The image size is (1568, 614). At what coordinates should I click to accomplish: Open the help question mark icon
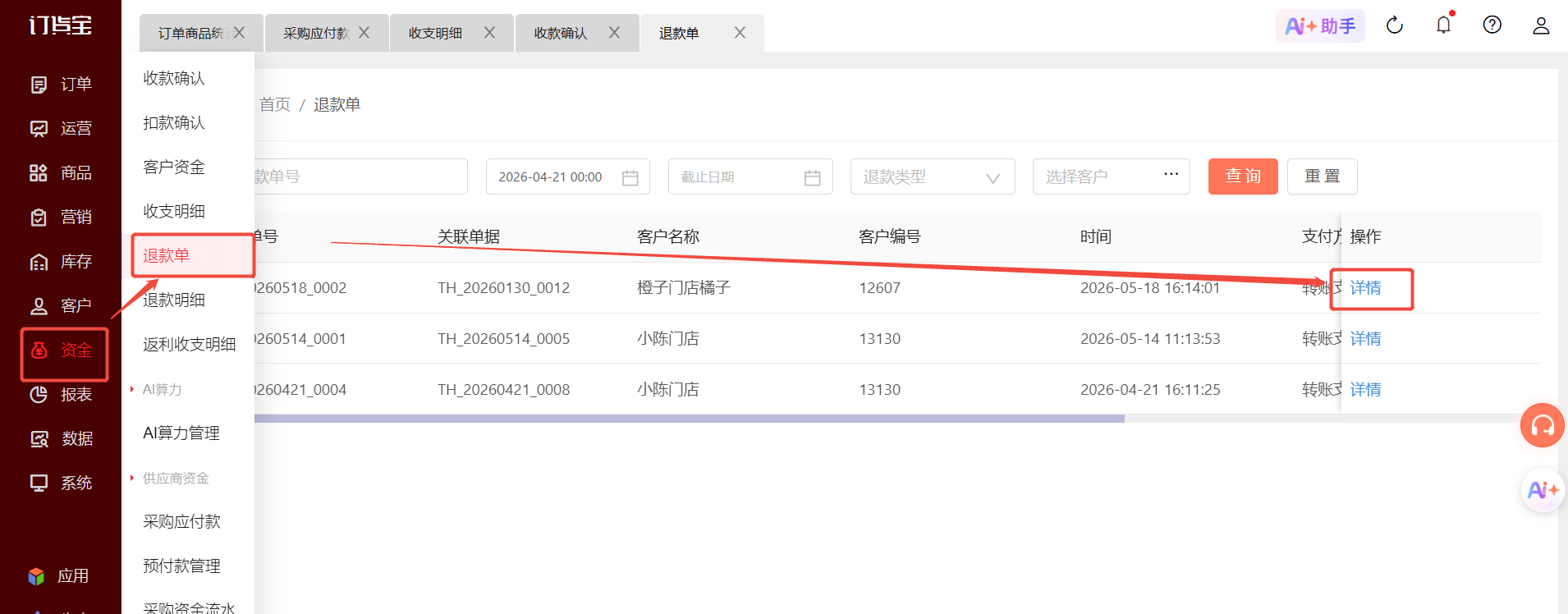1492,25
